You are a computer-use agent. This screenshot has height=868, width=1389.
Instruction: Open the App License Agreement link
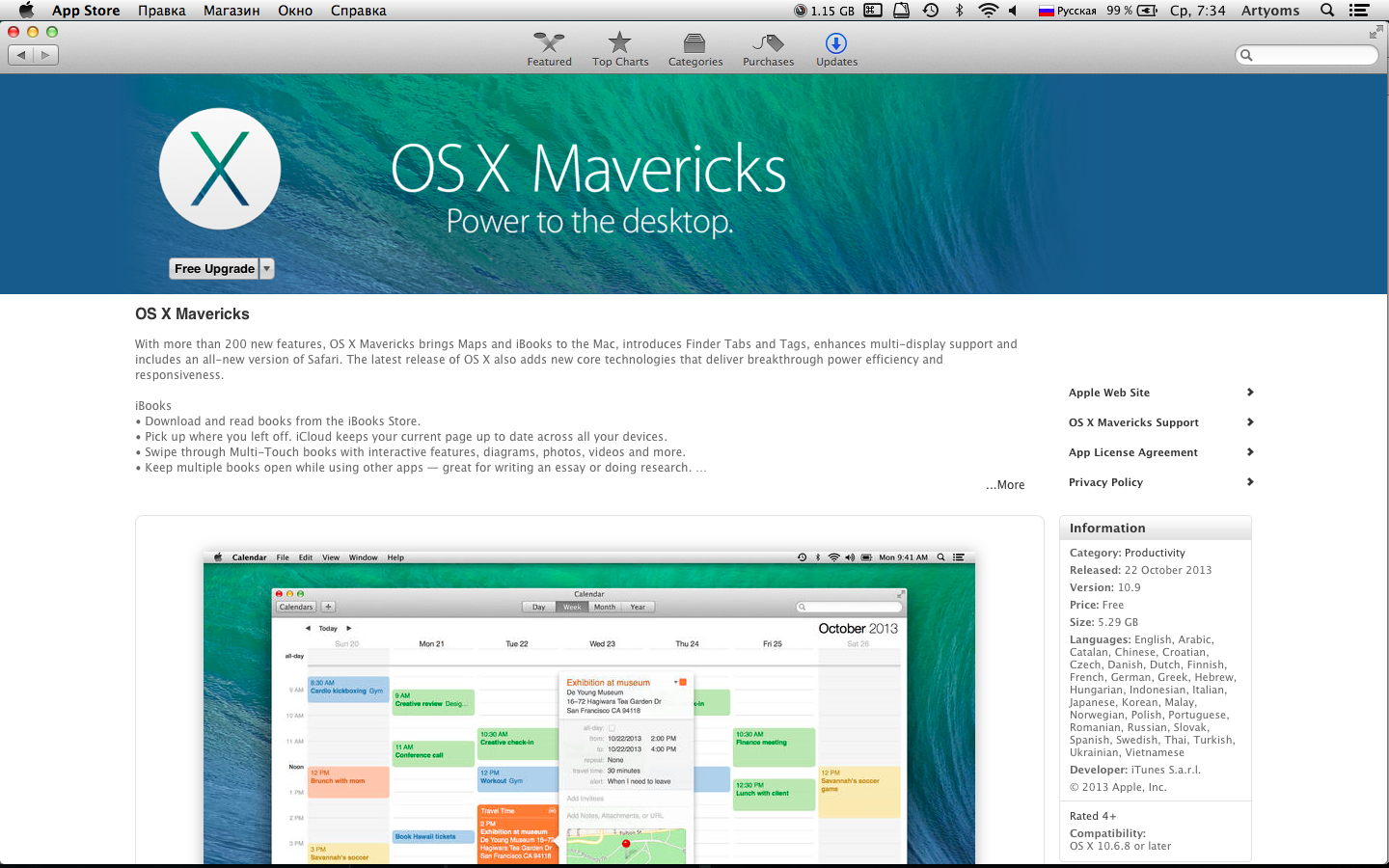pos(1133,452)
